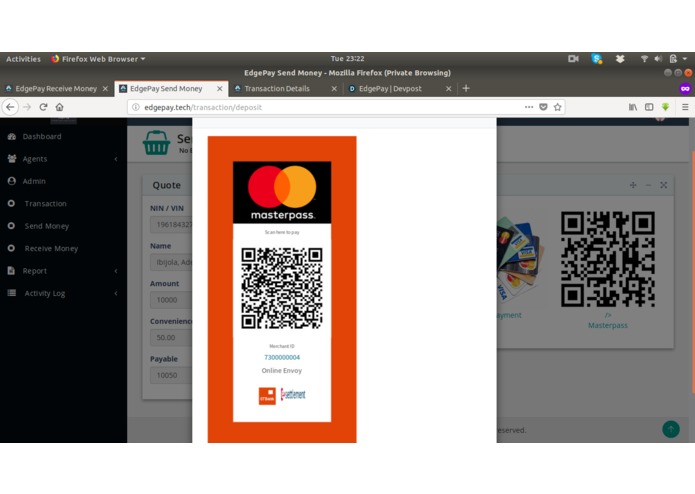695x494 pixels.
Task: Click the volume tray icon
Action: [x=658, y=59]
